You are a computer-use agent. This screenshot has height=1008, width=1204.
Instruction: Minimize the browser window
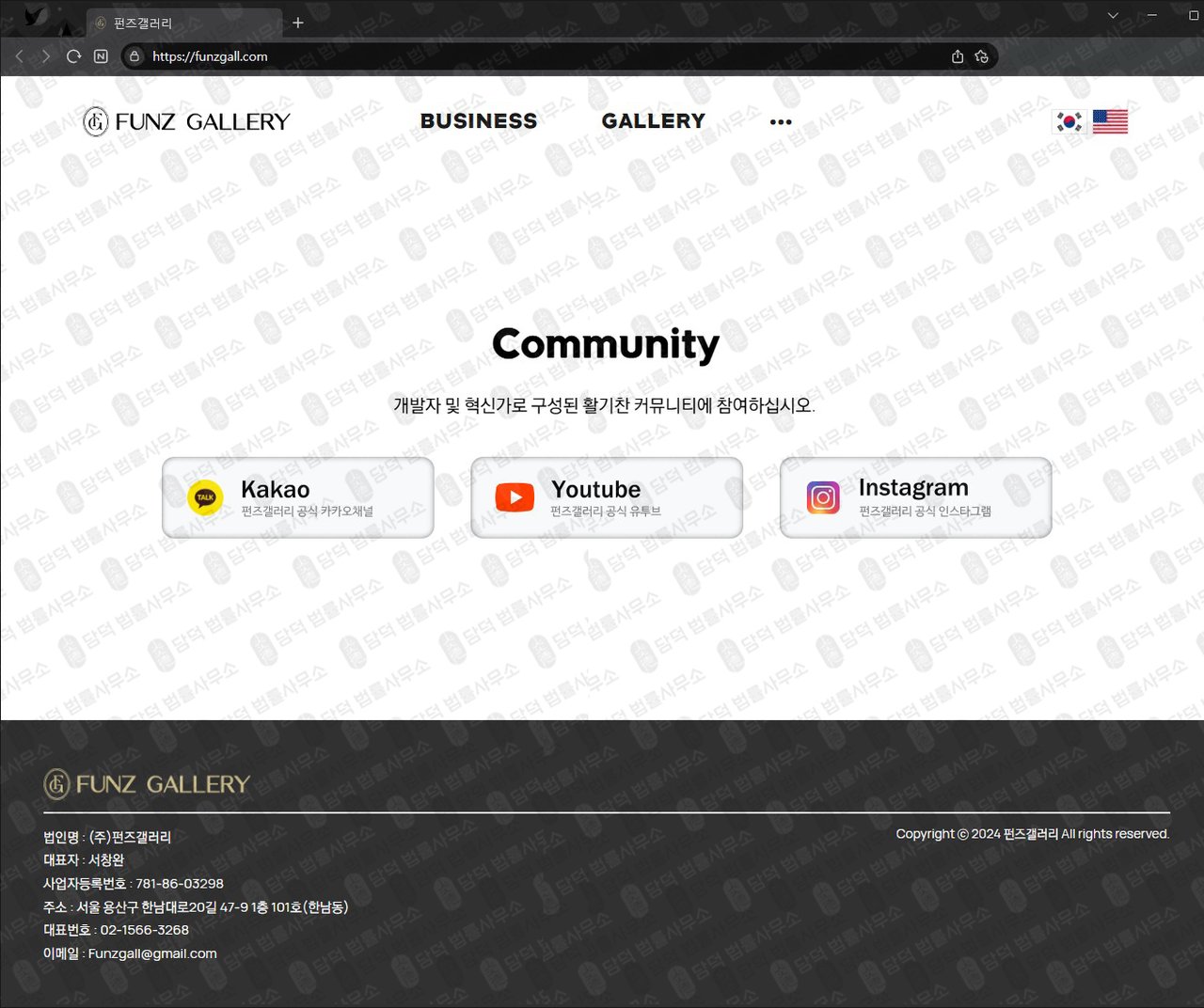click(1151, 15)
